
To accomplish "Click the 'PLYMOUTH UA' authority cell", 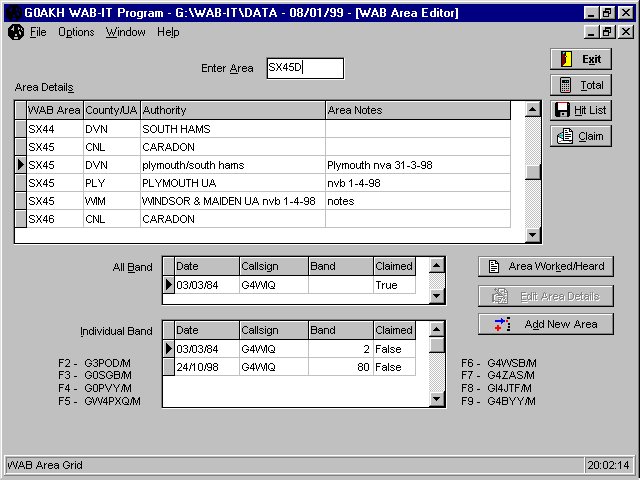I will 233,183.
